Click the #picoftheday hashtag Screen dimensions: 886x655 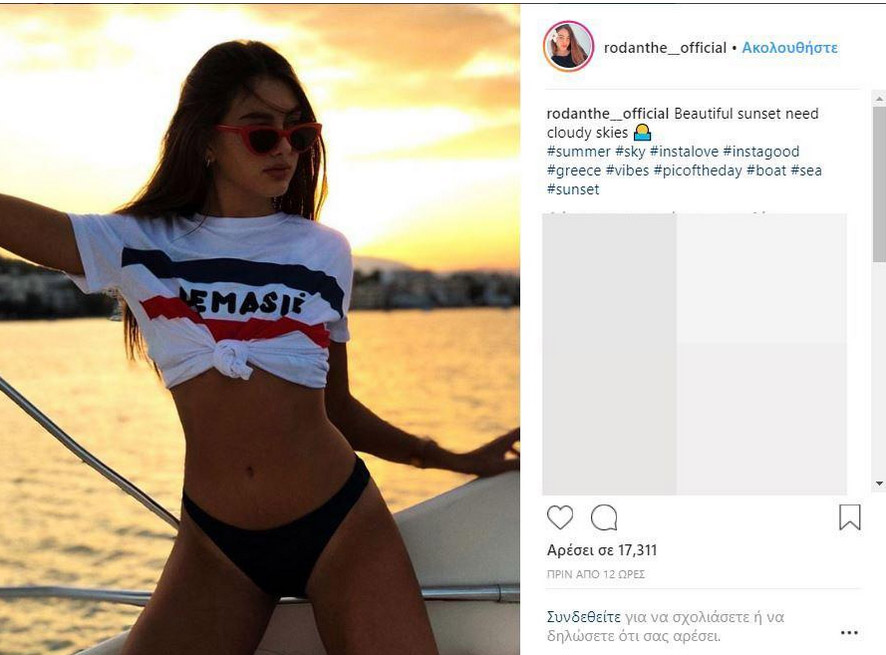coord(698,171)
